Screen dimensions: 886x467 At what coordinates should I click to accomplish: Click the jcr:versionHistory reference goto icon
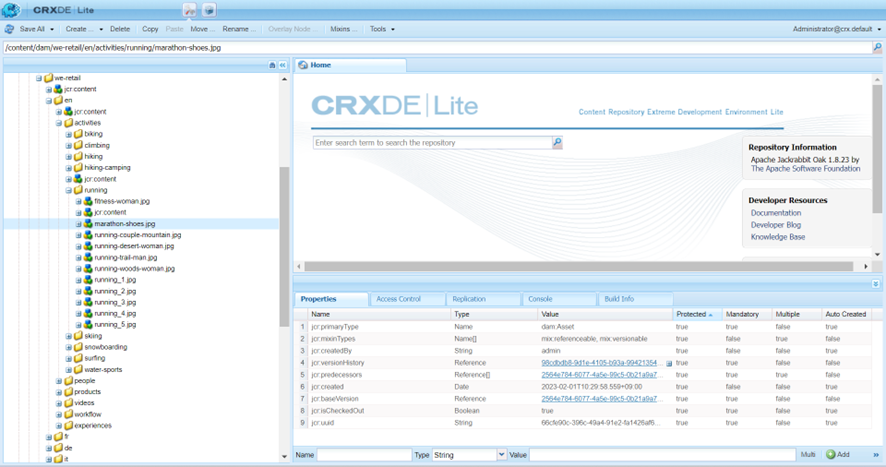669,364
